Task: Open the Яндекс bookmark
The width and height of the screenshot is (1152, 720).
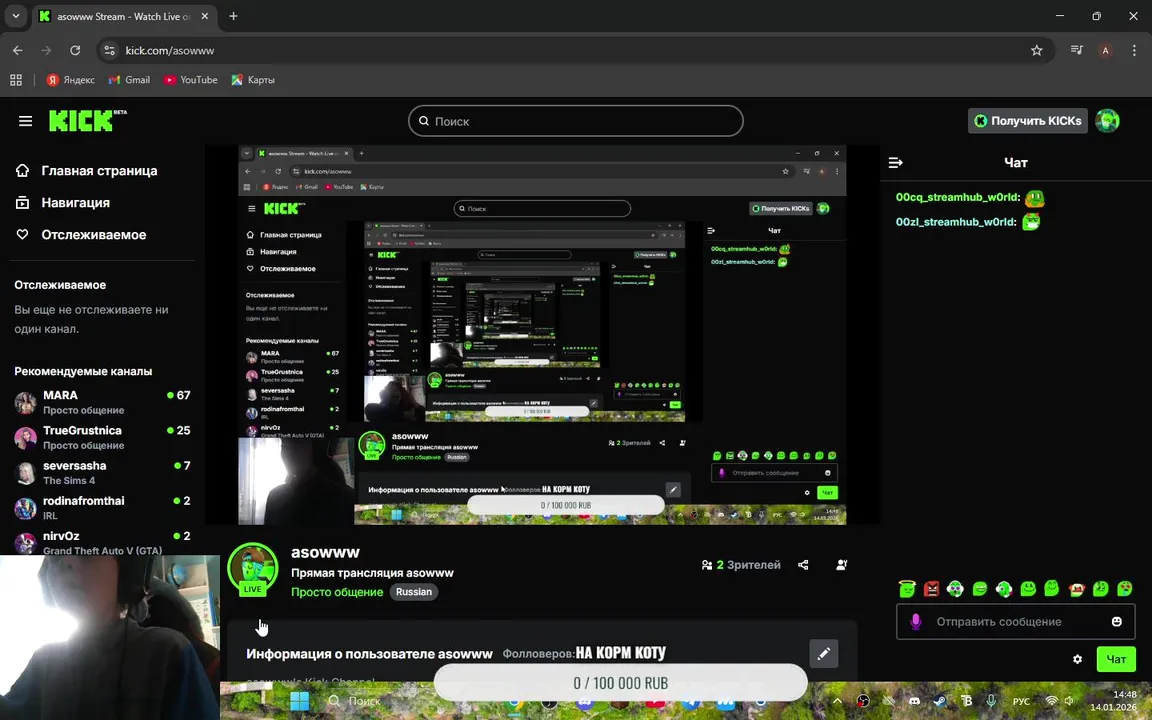Action: coord(71,80)
